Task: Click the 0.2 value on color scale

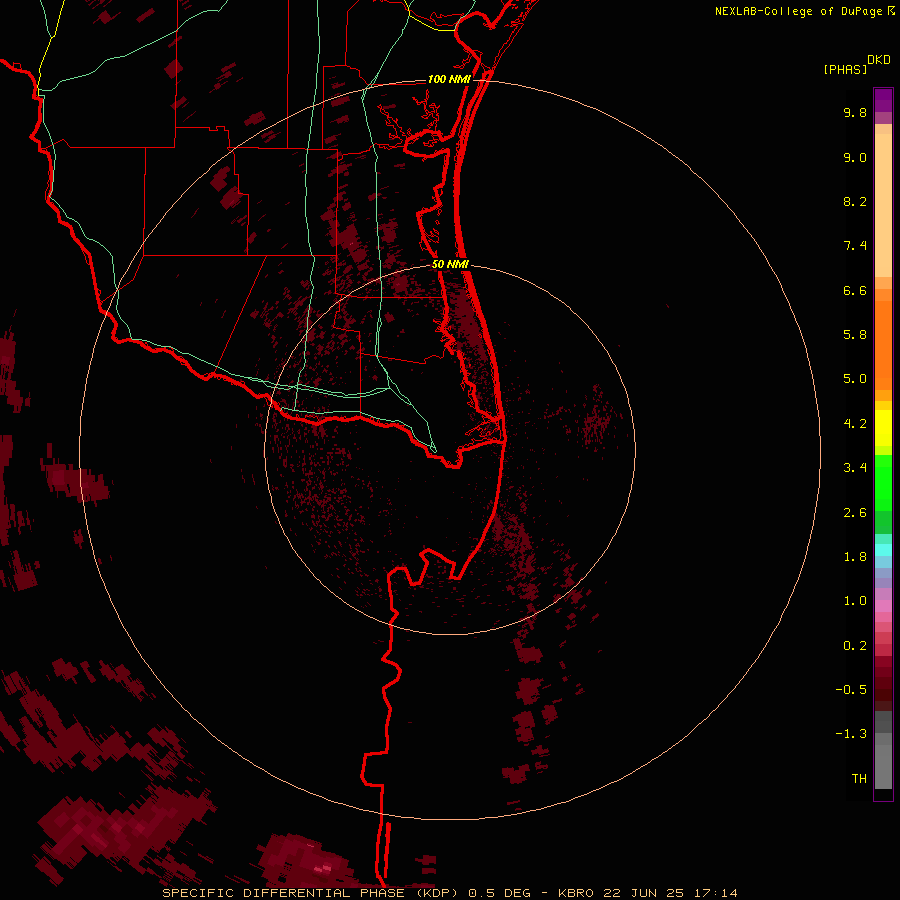Action: click(x=855, y=646)
